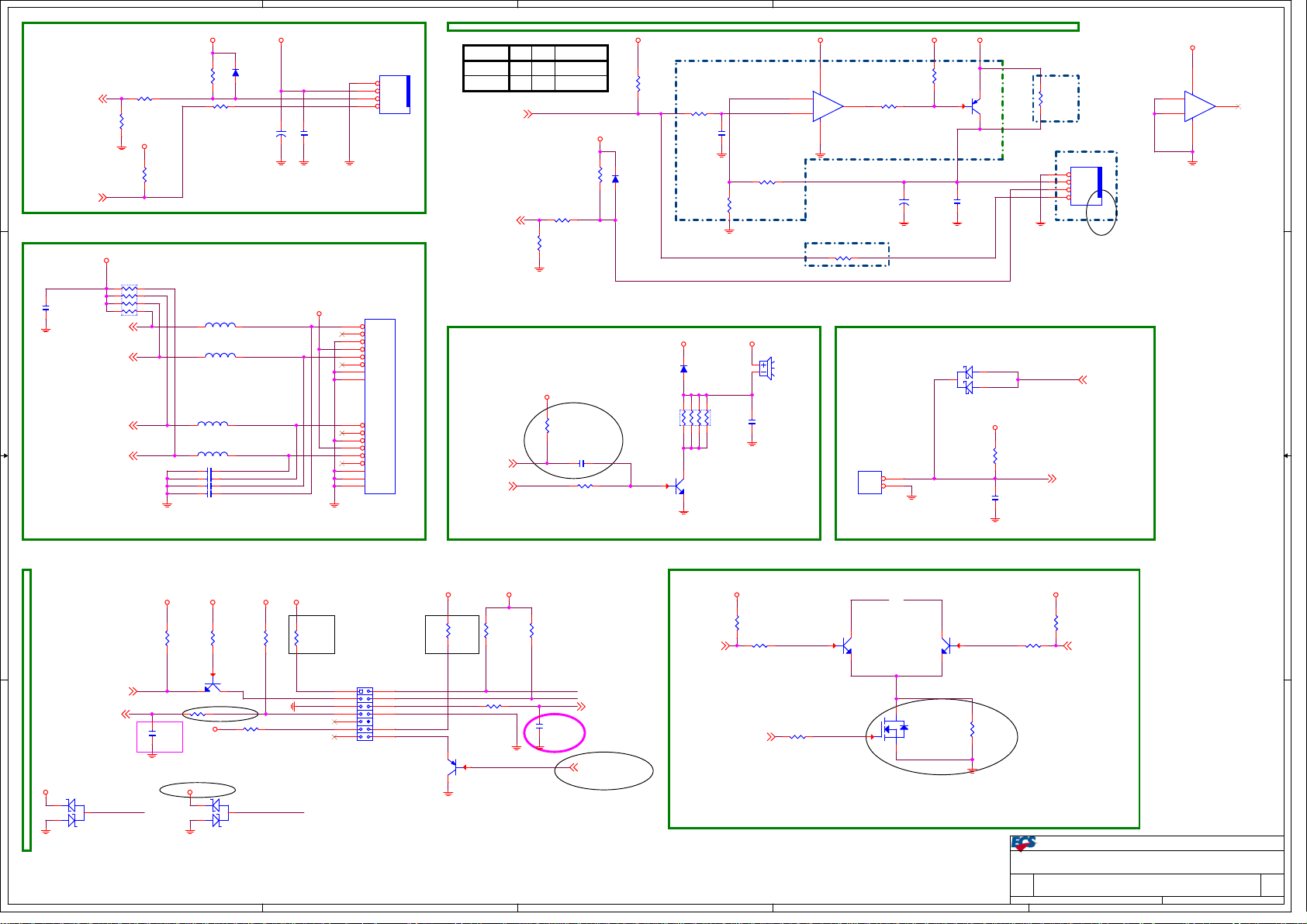Click the narrow vertical green bar at bottom left

click(27, 710)
